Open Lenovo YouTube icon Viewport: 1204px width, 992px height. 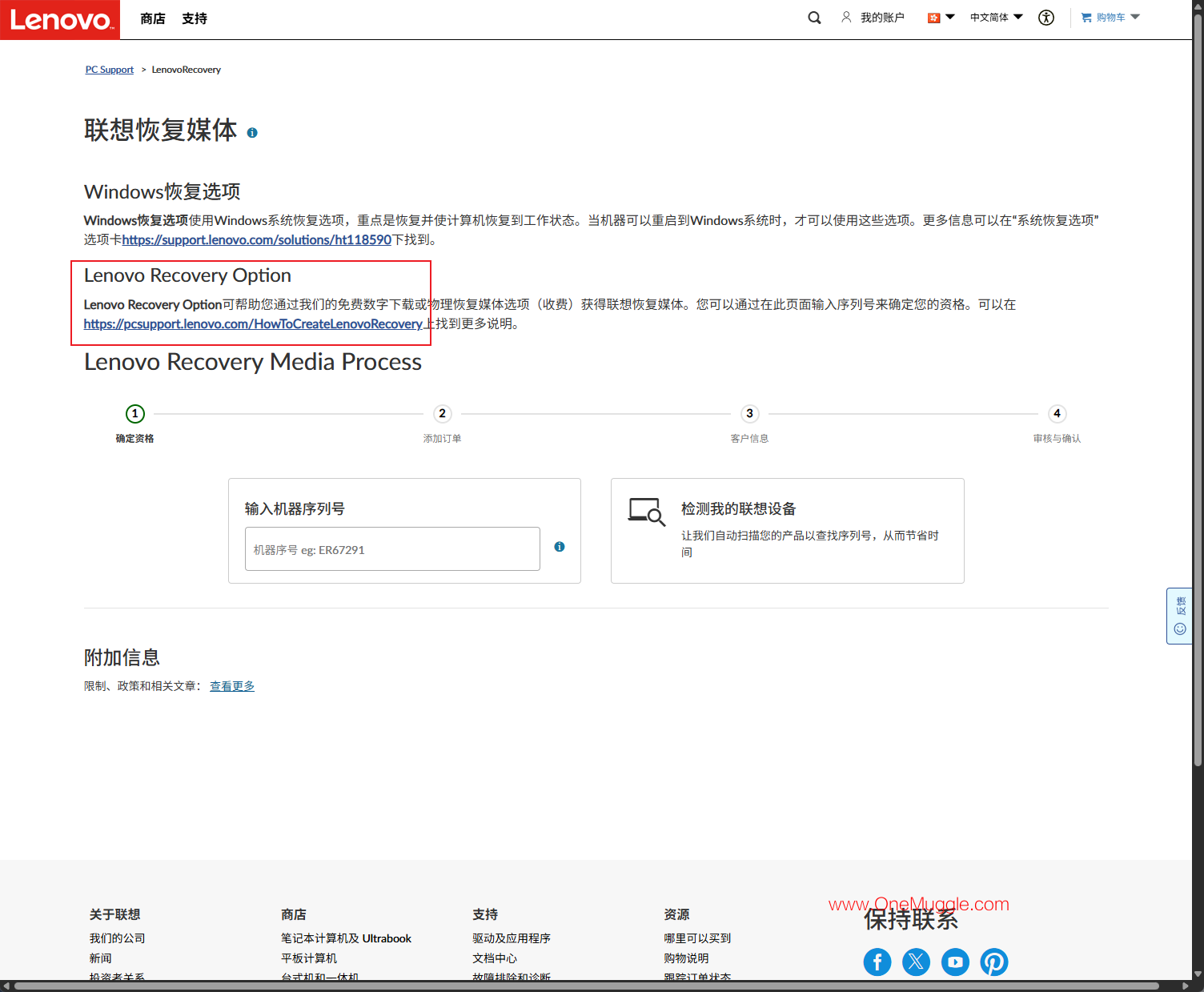pos(955,962)
